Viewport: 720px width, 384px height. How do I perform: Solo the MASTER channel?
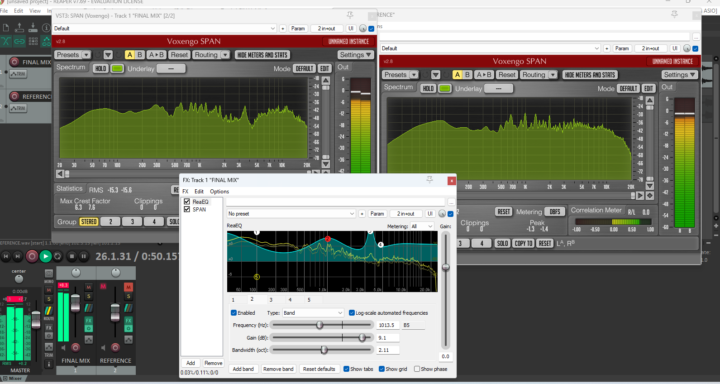coord(49,299)
